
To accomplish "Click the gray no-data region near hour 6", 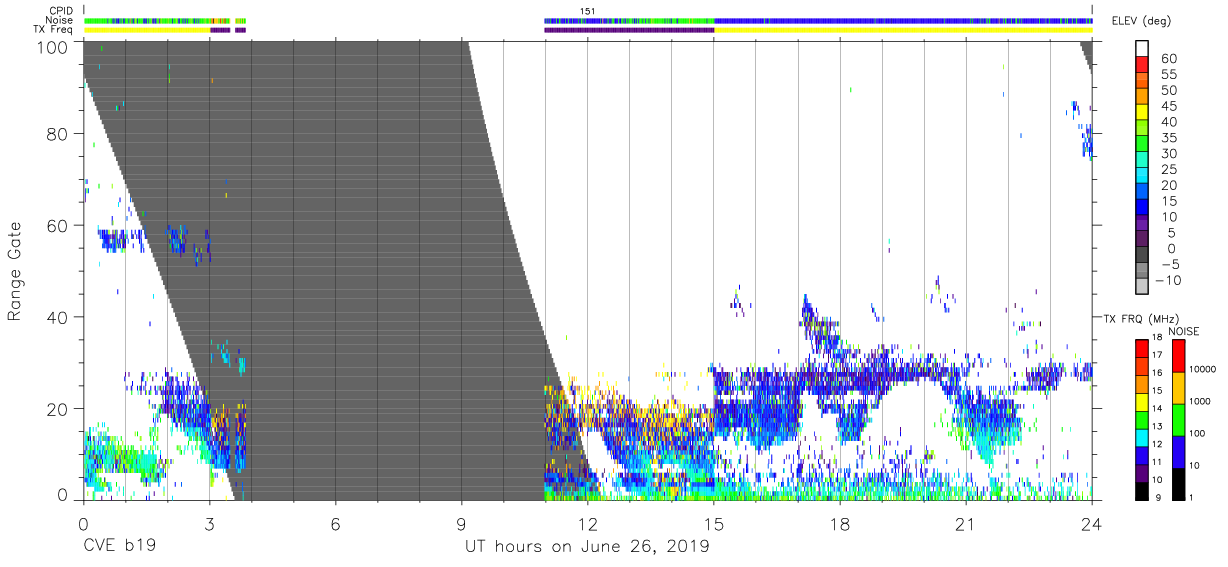I will [335, 270].
